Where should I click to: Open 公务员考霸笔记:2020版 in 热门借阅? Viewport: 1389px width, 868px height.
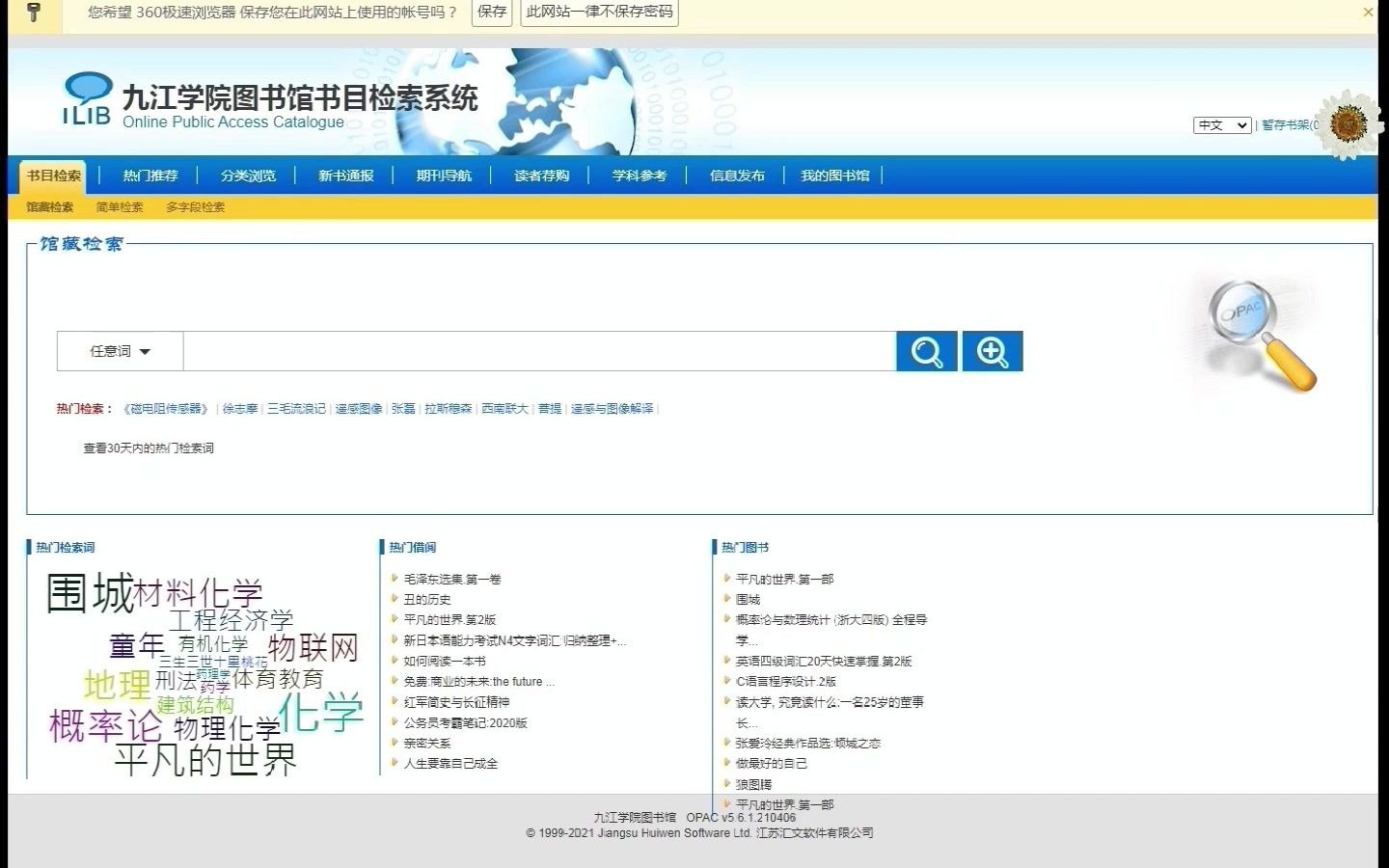tap(465, 723)
